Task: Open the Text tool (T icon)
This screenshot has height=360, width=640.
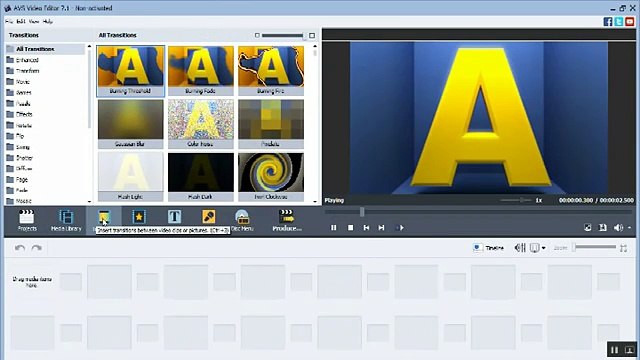Action: pos(174,217)
